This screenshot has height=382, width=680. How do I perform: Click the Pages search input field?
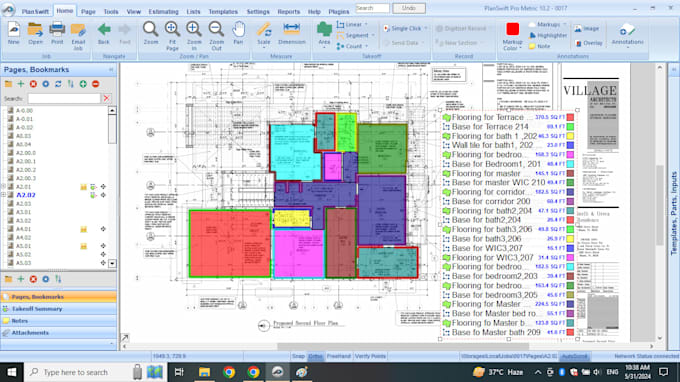coord(64,98)
